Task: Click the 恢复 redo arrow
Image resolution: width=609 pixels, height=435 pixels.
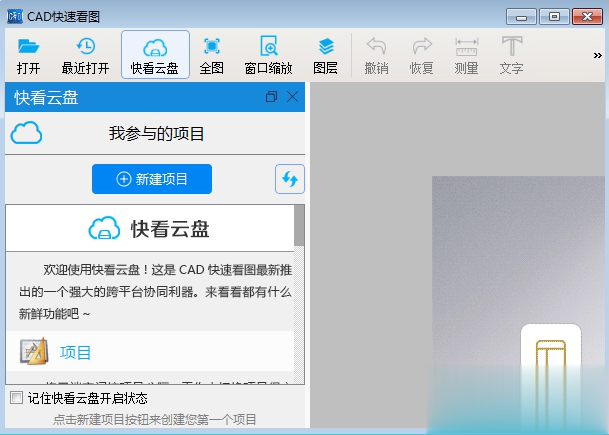Action: [421, 55]
